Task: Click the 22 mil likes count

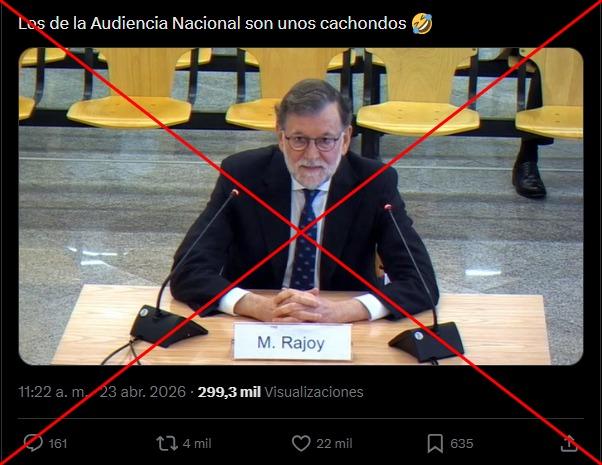Action: tap(334, 443)
